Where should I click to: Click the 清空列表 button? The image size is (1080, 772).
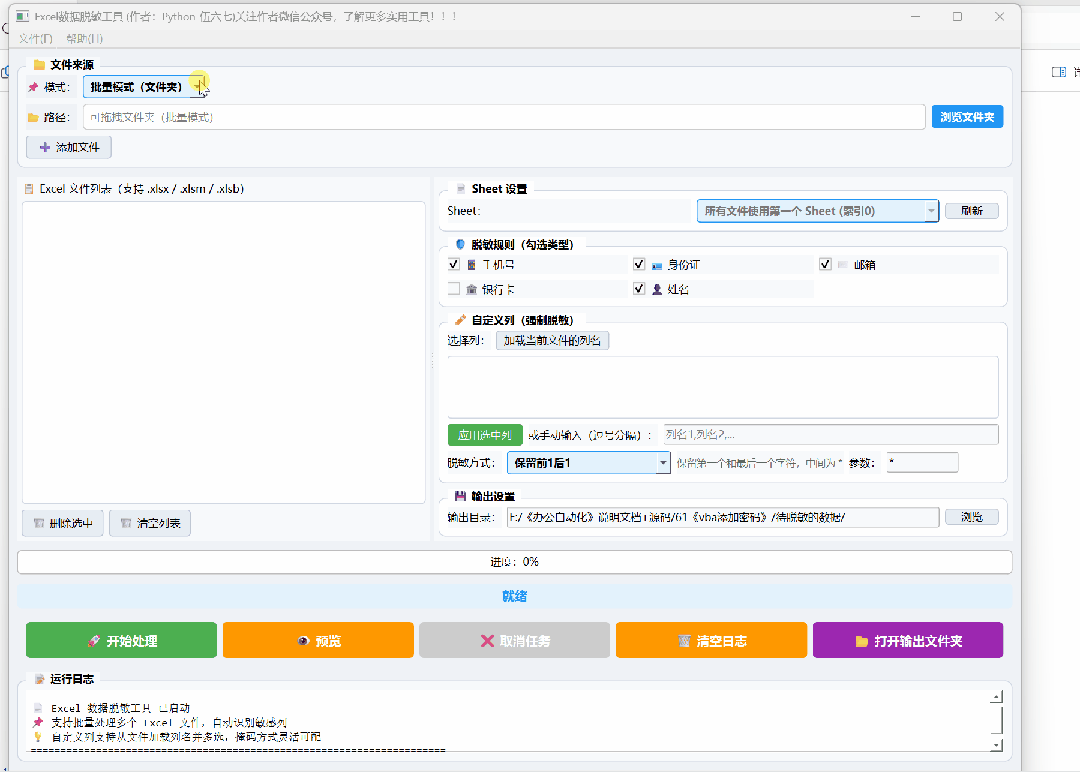(150, 523)
